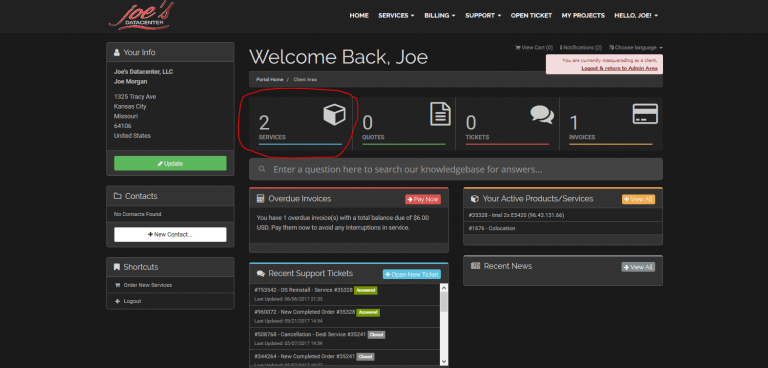Click the Open New Ticket button
768x368 pixels.
411,274
